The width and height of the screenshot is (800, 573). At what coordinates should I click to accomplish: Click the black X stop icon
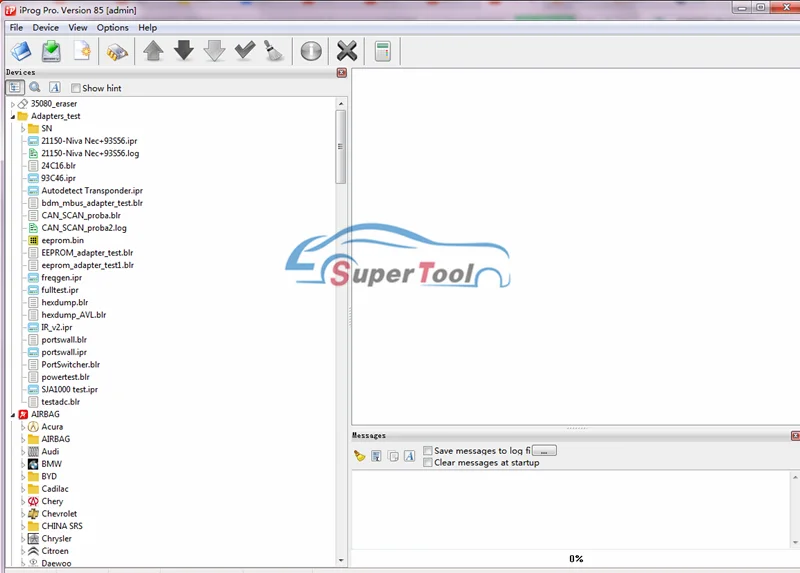tap(347, 51)
